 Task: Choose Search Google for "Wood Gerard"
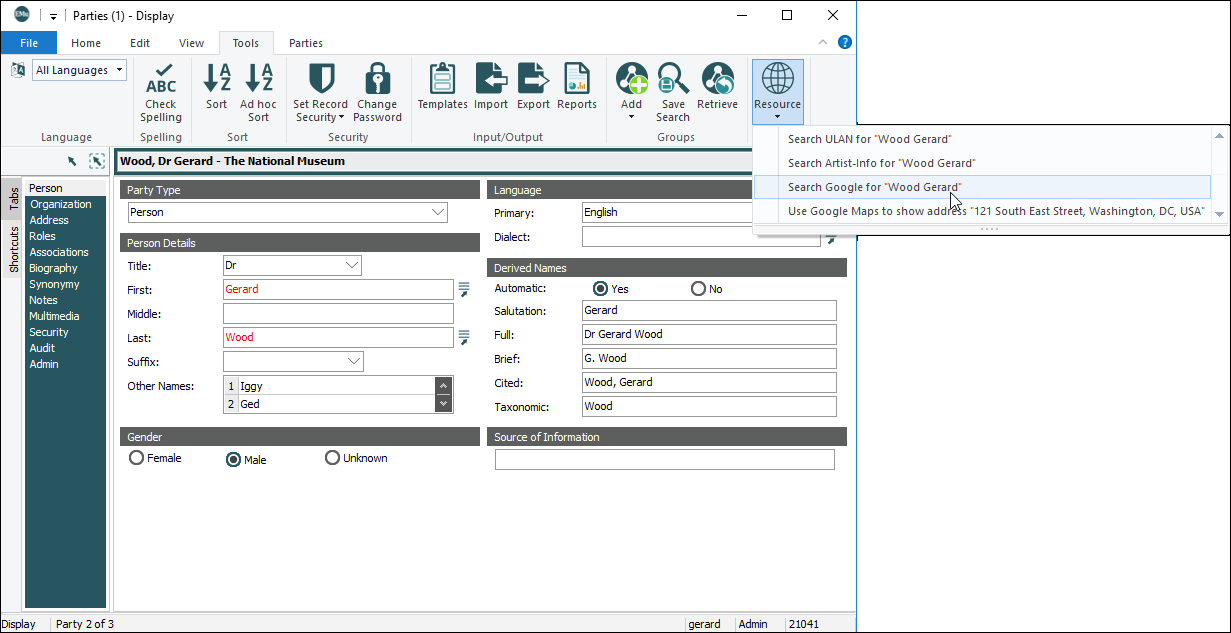(874, 187)
